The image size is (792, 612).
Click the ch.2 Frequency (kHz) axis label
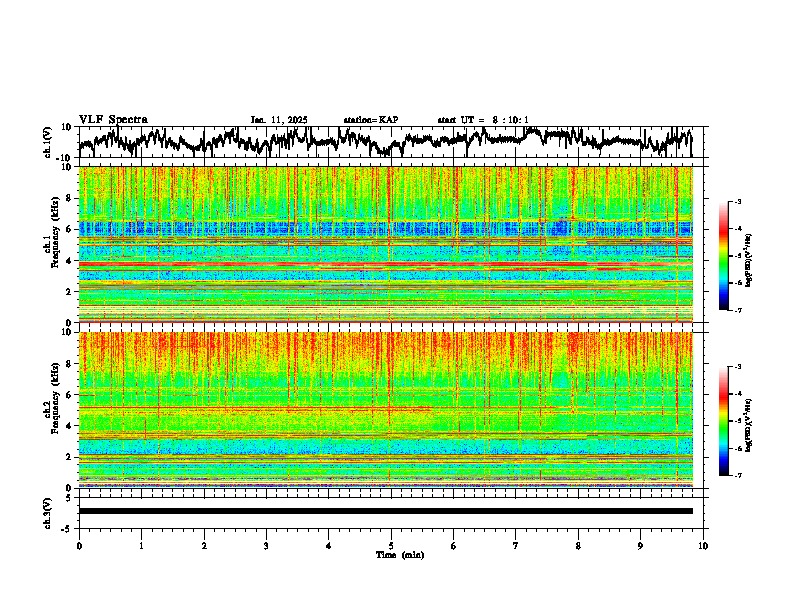[x=52, y=397]
